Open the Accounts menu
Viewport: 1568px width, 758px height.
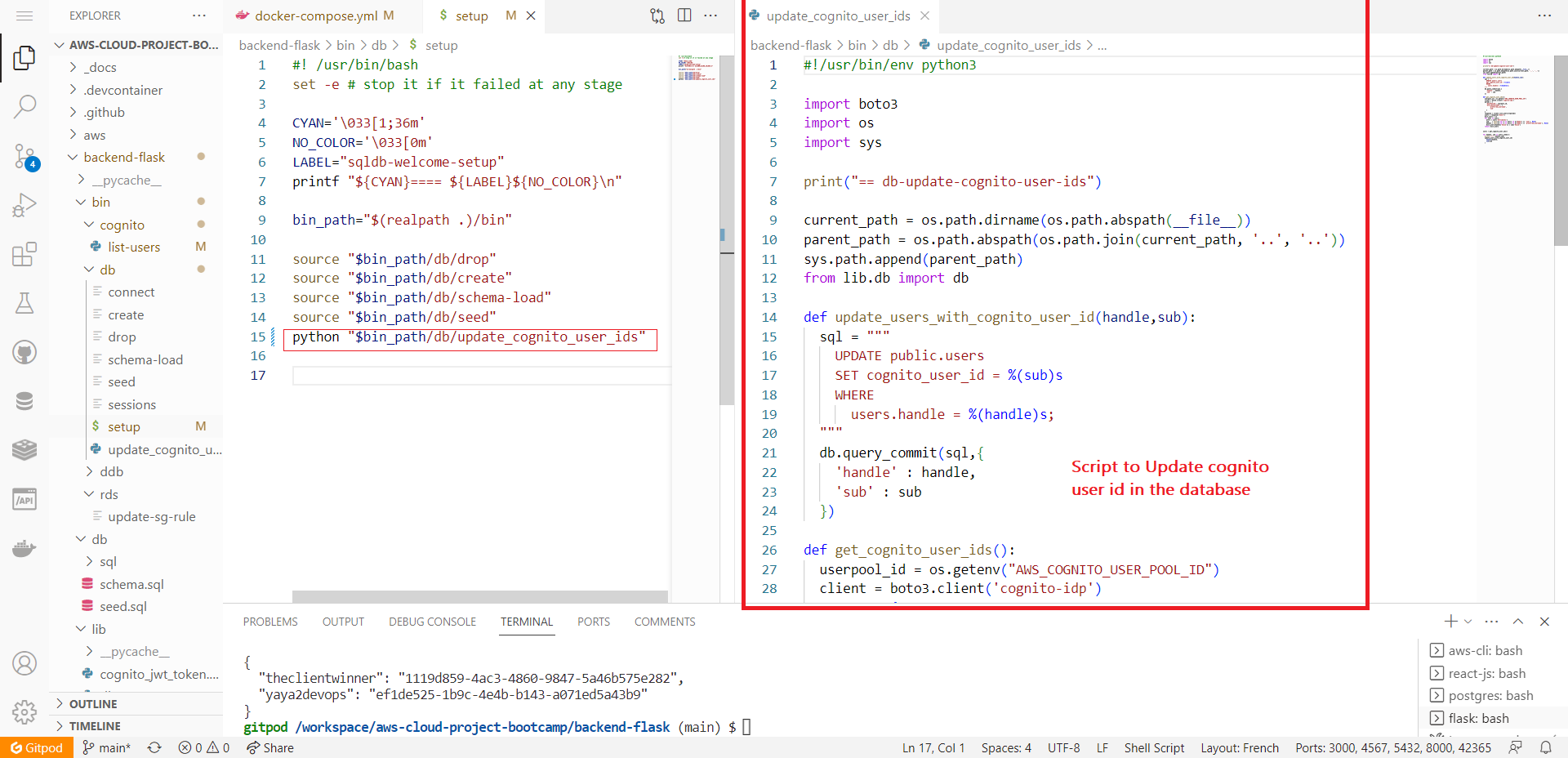(x=24, y=663)
